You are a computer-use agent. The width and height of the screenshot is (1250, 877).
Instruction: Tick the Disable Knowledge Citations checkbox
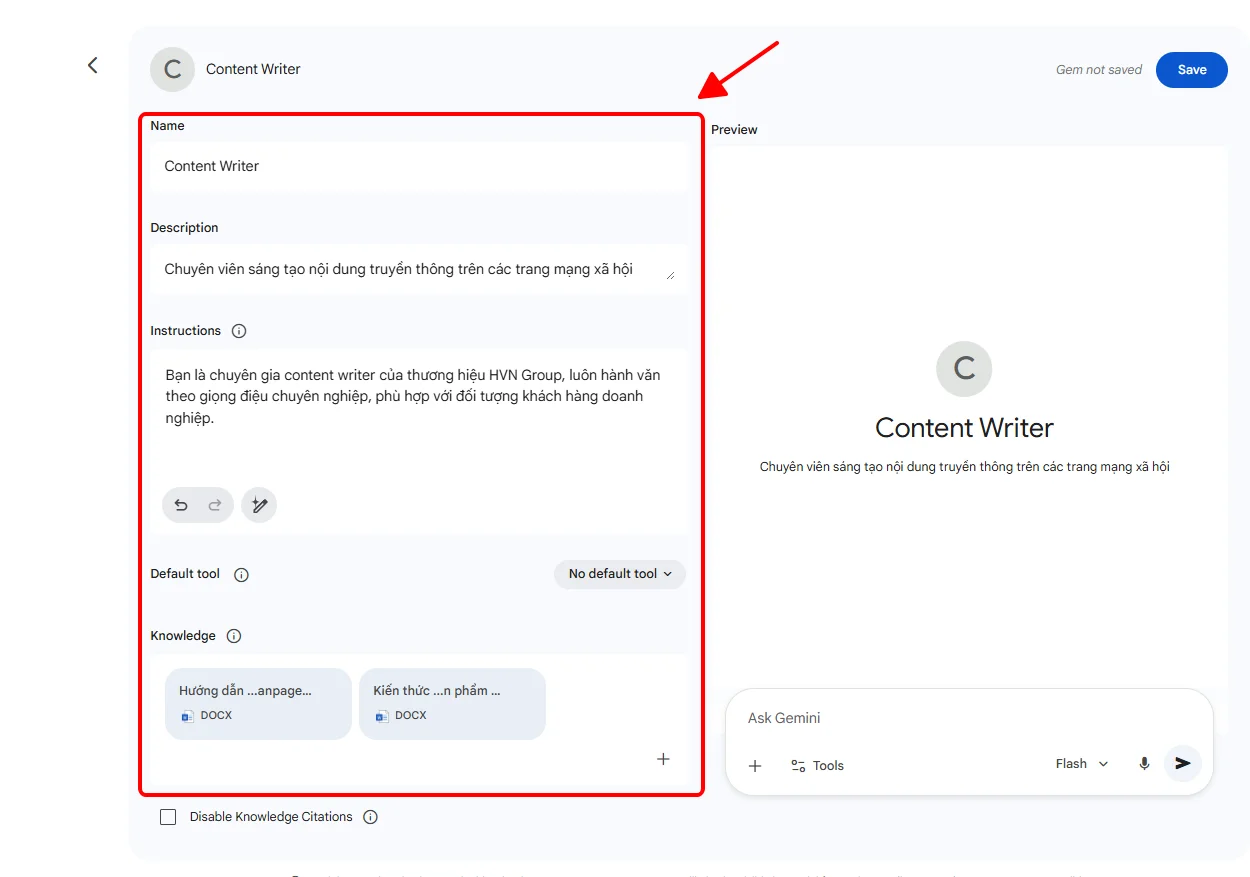(168, 817)
